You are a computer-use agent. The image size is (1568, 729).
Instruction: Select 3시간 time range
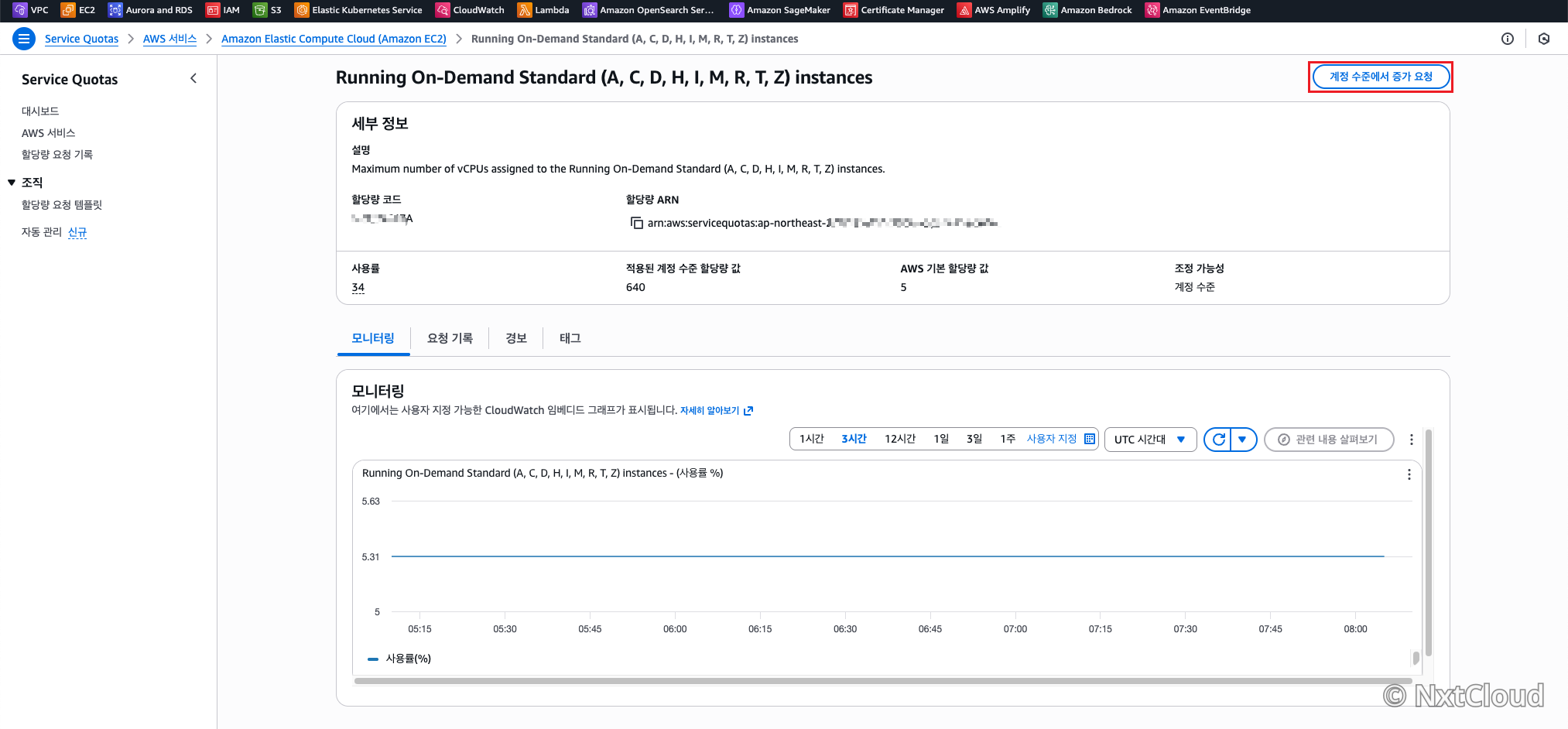click(854, 439)
